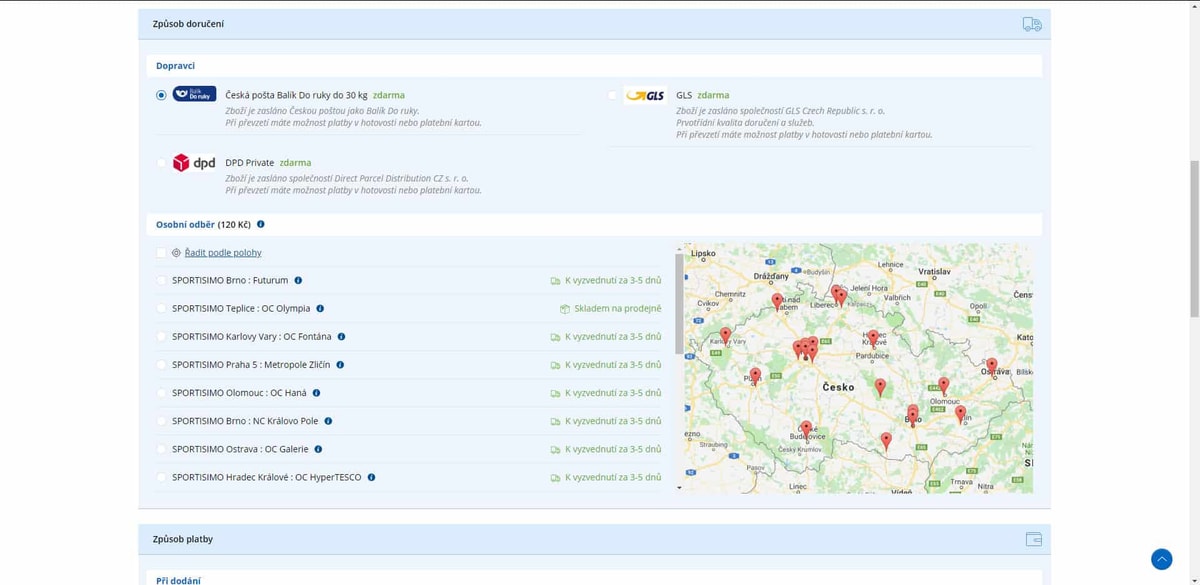Click the map pin at Ostrava

coord(992,367)
